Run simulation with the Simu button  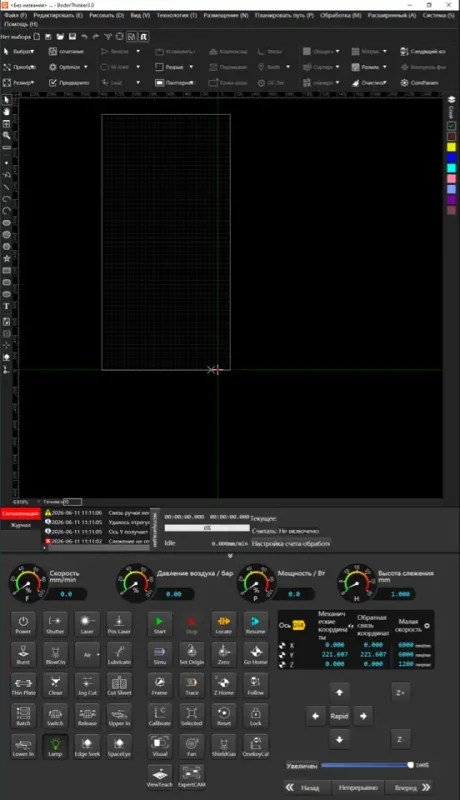pyautogui.click(x=160, y=655)
